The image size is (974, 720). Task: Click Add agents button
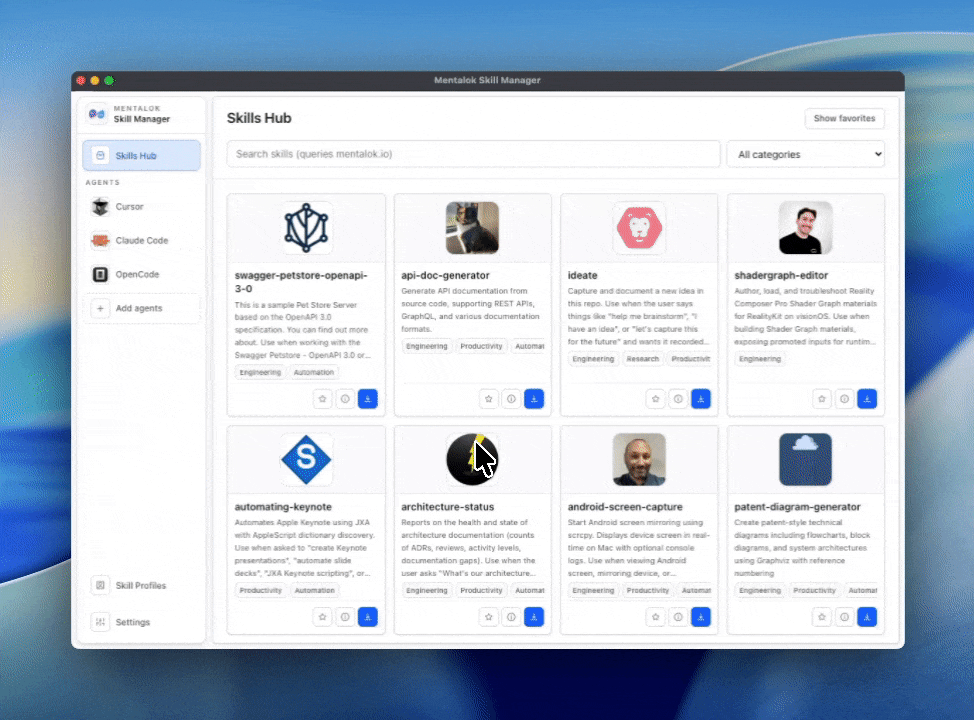pos(142,308)
